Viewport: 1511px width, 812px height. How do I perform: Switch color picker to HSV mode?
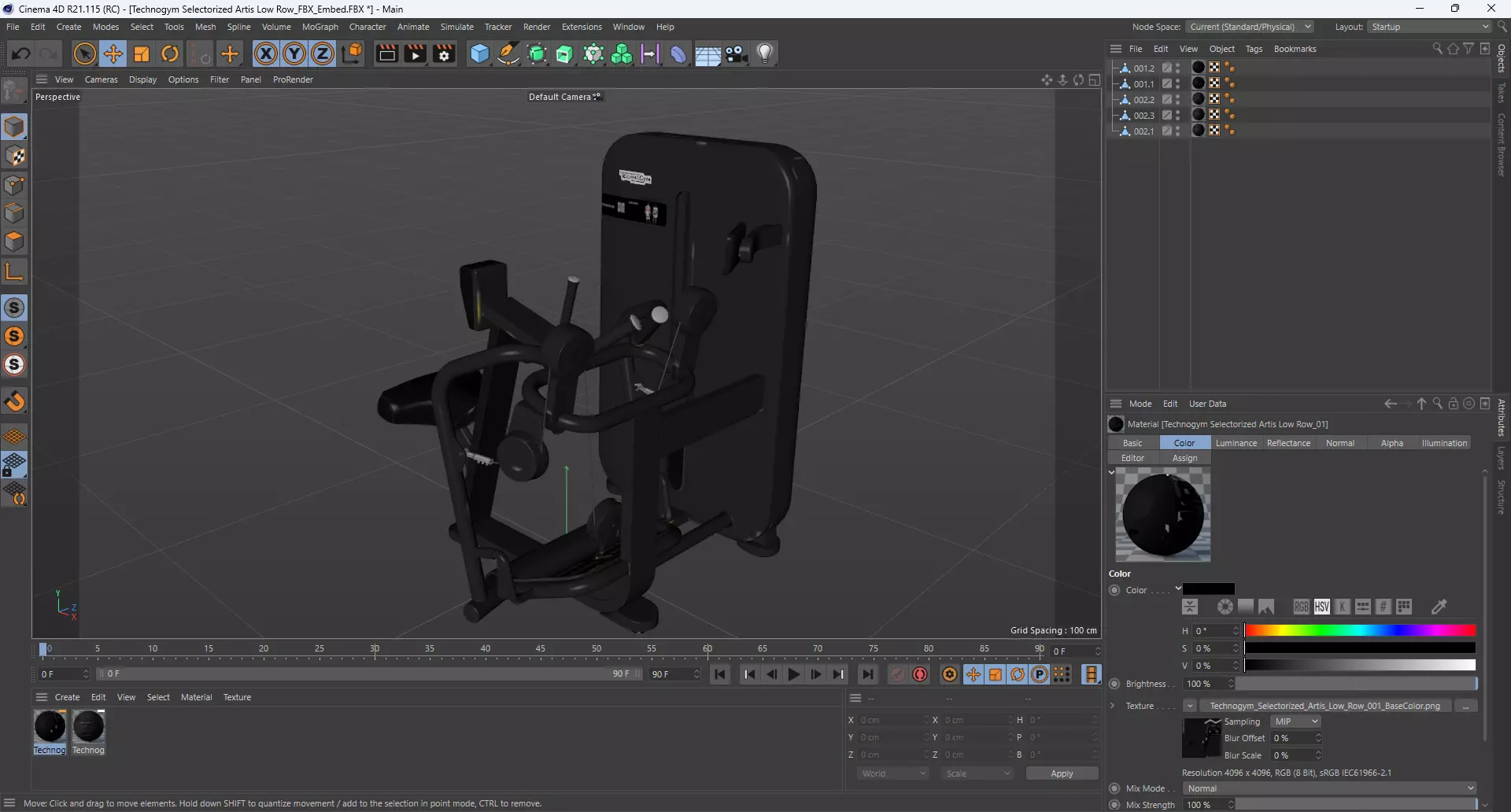tap(1321, 607)
